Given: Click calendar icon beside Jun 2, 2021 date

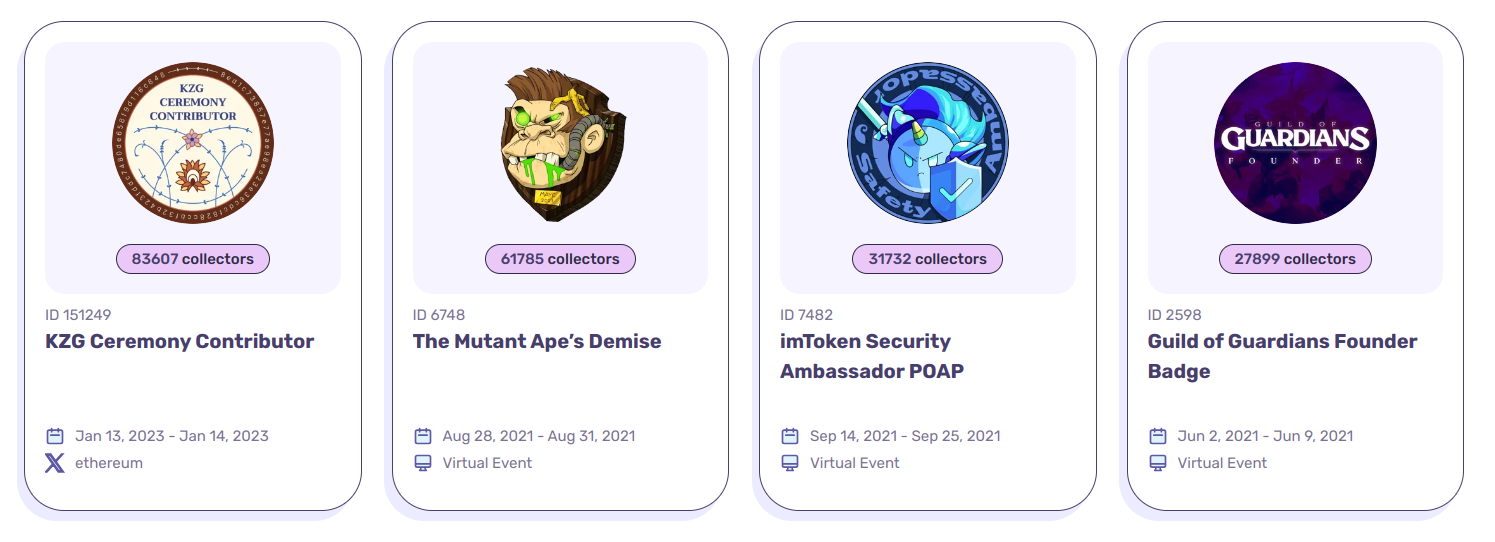Looking at the screenshot, I should point(1158,436).
